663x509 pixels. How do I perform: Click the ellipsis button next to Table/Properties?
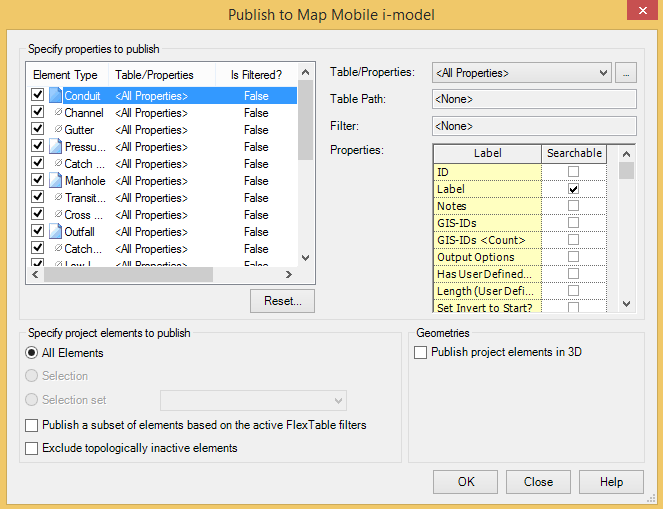[x=626, y=73]
